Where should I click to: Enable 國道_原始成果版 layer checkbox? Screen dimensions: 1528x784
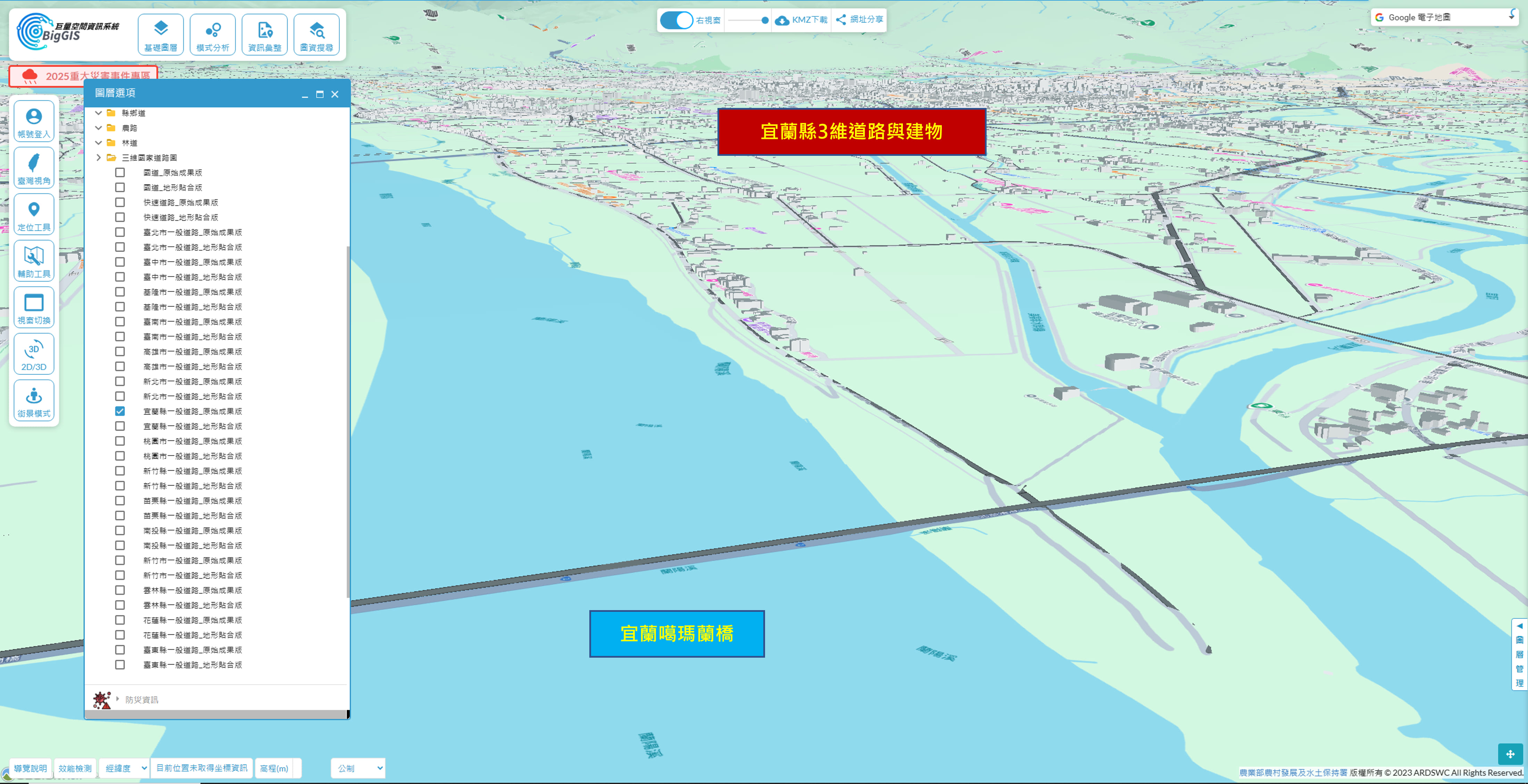point(120,172)
